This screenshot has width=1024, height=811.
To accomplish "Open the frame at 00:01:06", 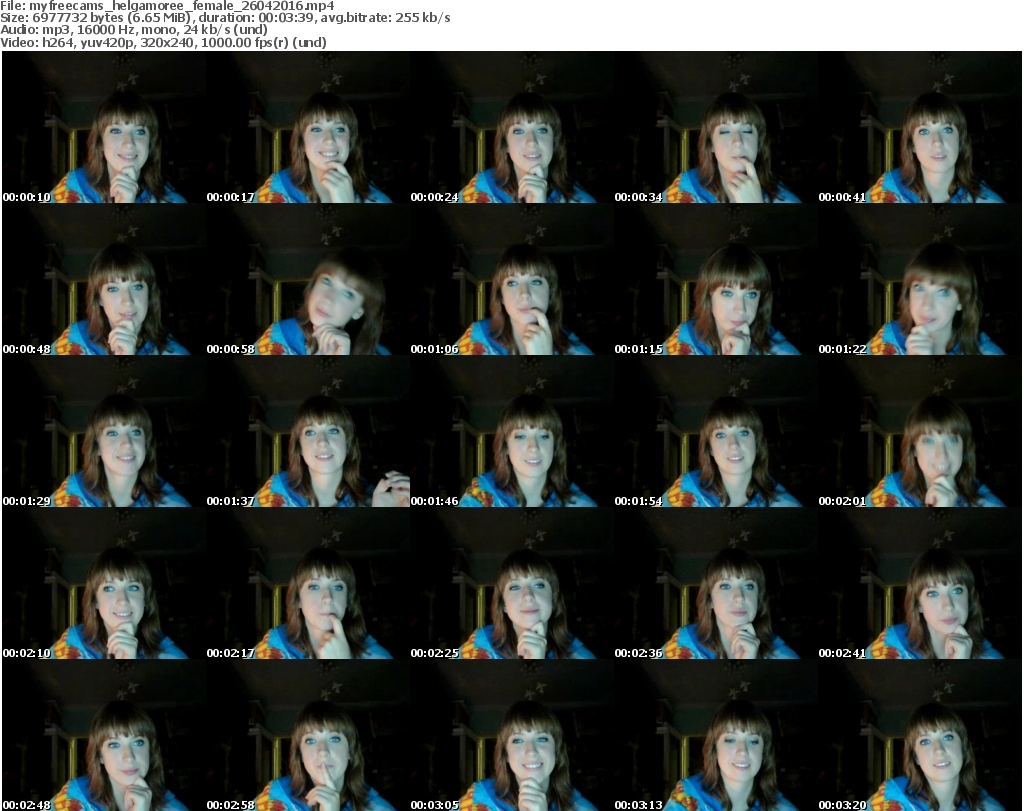I will click(511, 279).
